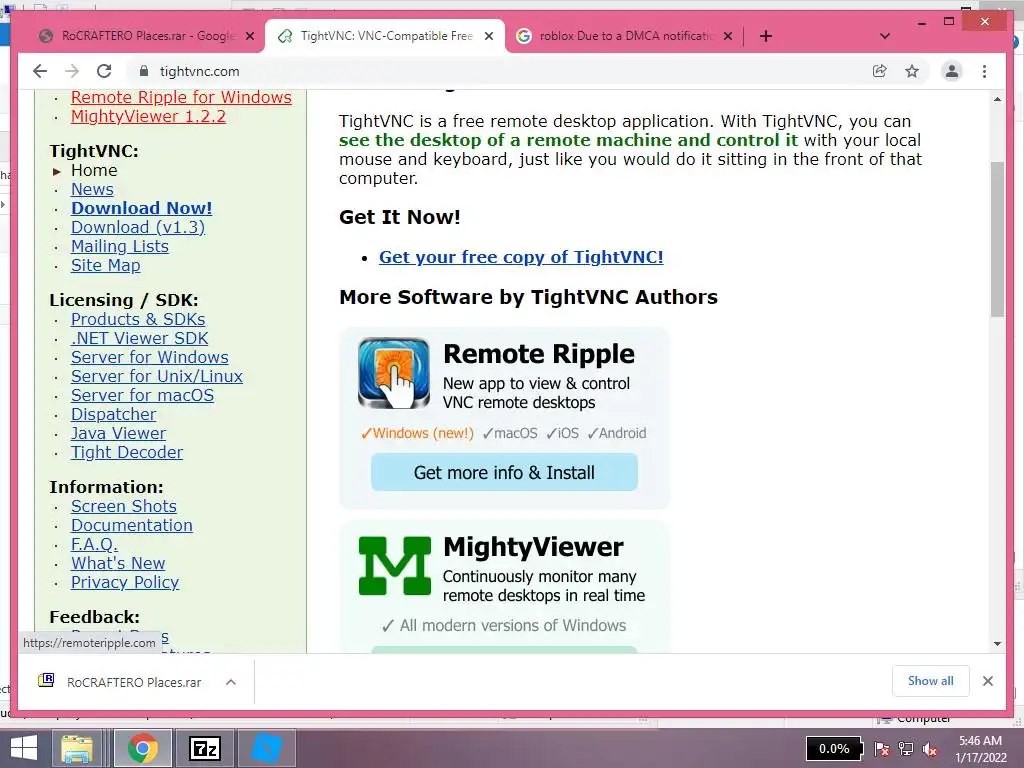The height and width of the screenshot is (768, 1024).
Task: Click the muted volume tray icon
Action: [x=930, y=749]
